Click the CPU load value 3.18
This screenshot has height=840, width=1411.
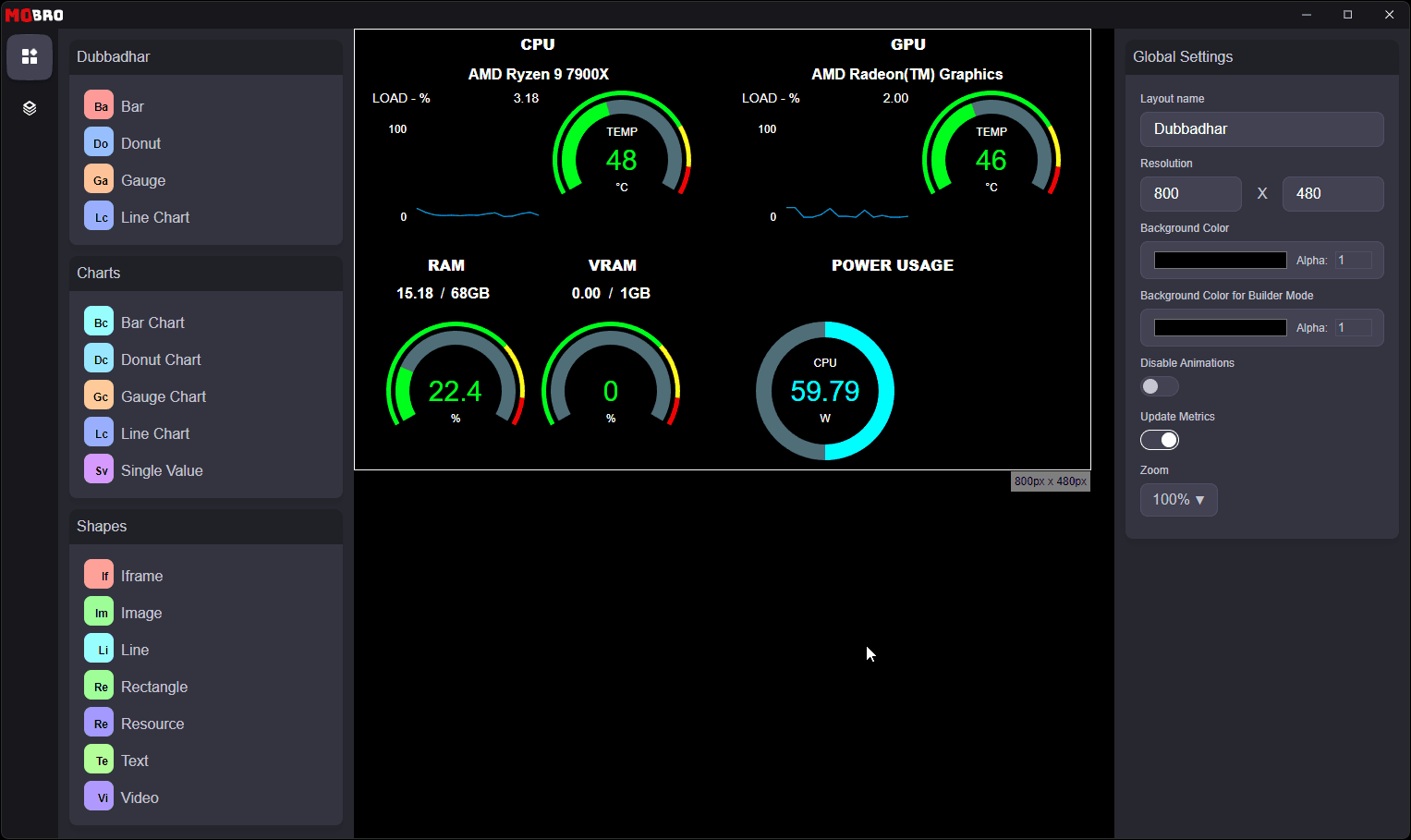526,98
